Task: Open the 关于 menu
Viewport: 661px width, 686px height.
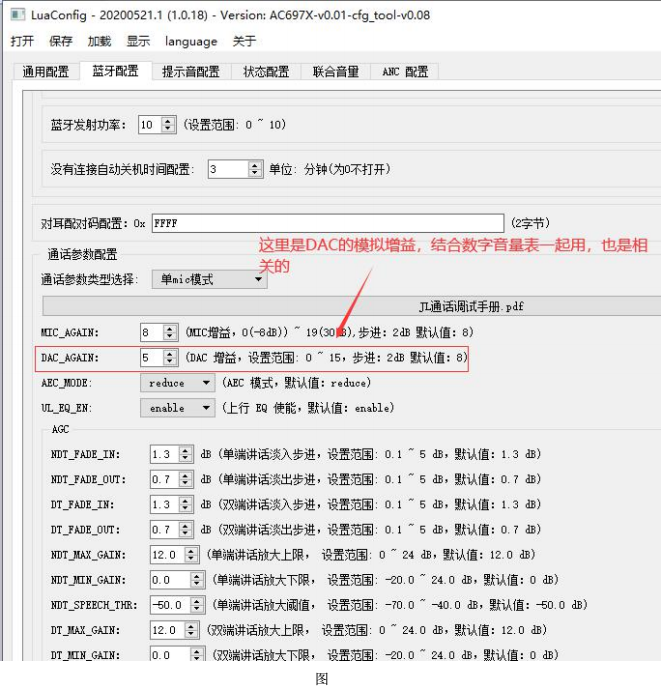Action: [244, 42]
